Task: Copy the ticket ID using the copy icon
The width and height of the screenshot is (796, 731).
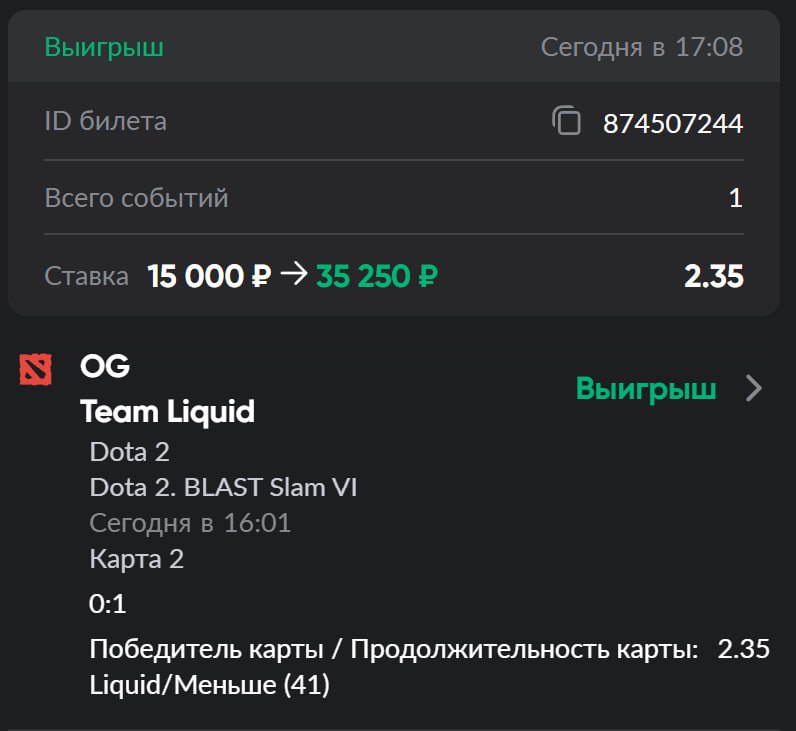Action: pos(566,122)
